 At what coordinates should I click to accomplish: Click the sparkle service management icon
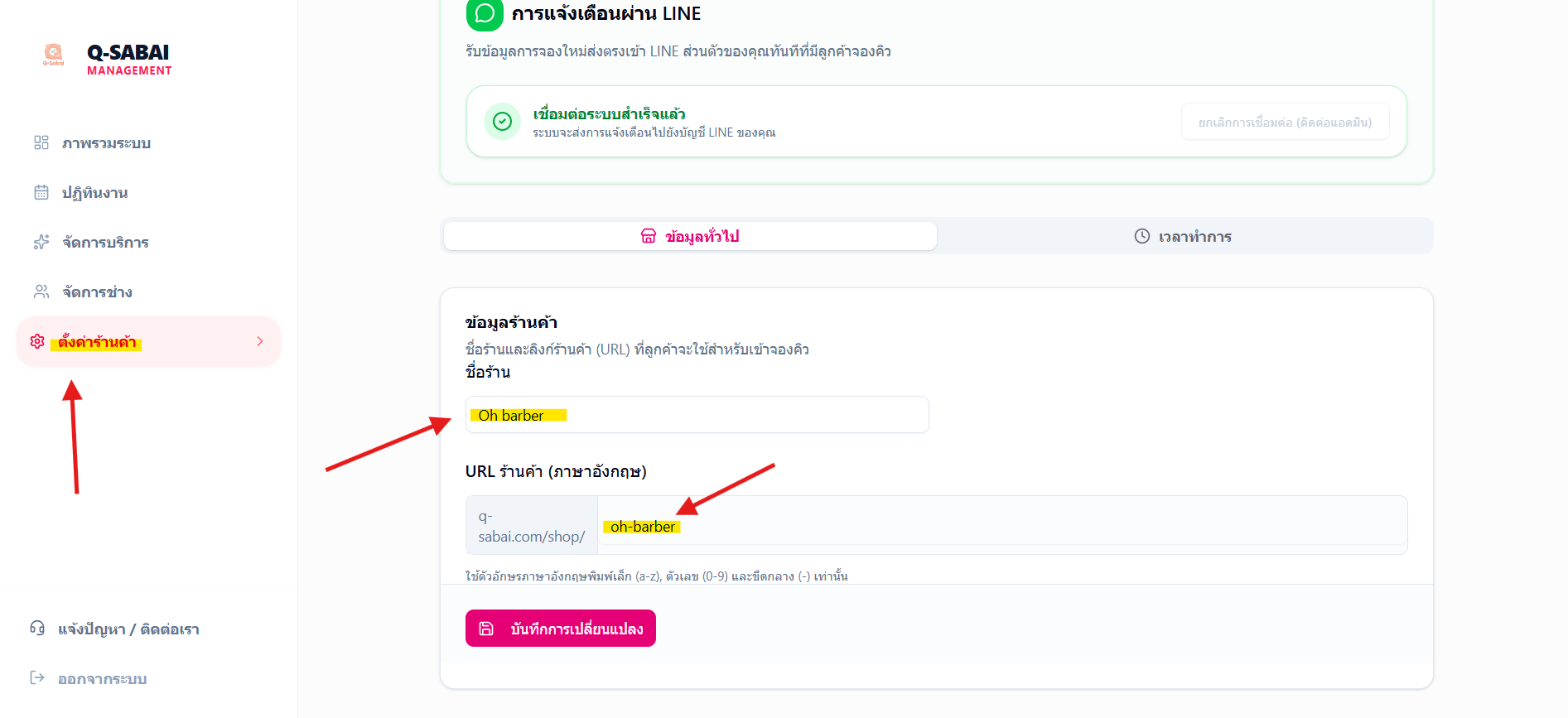click(x=41, y=242)
